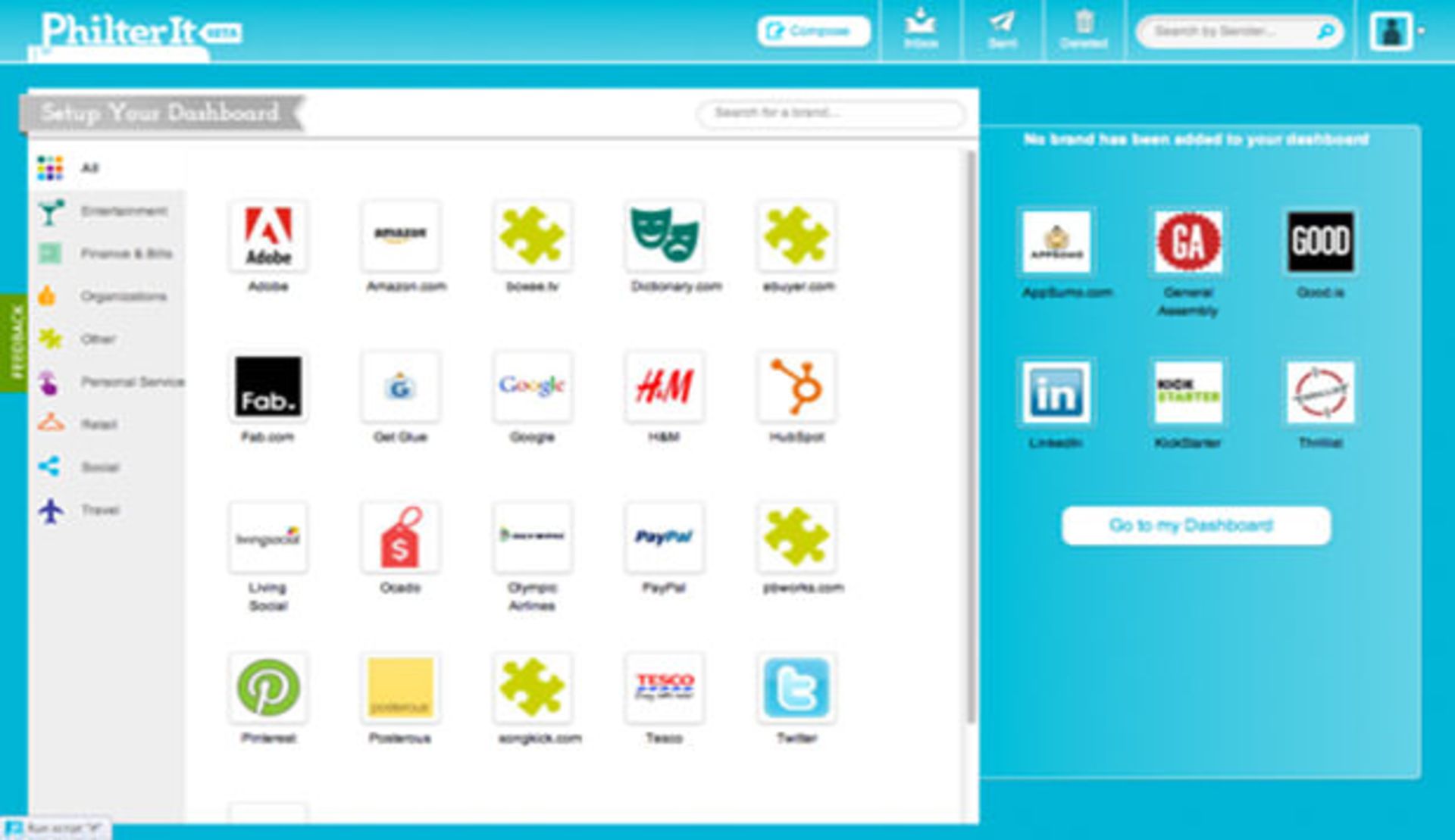
Task: Pick the songkick.com puzzle icon
Action: click(x=532, y=688)
